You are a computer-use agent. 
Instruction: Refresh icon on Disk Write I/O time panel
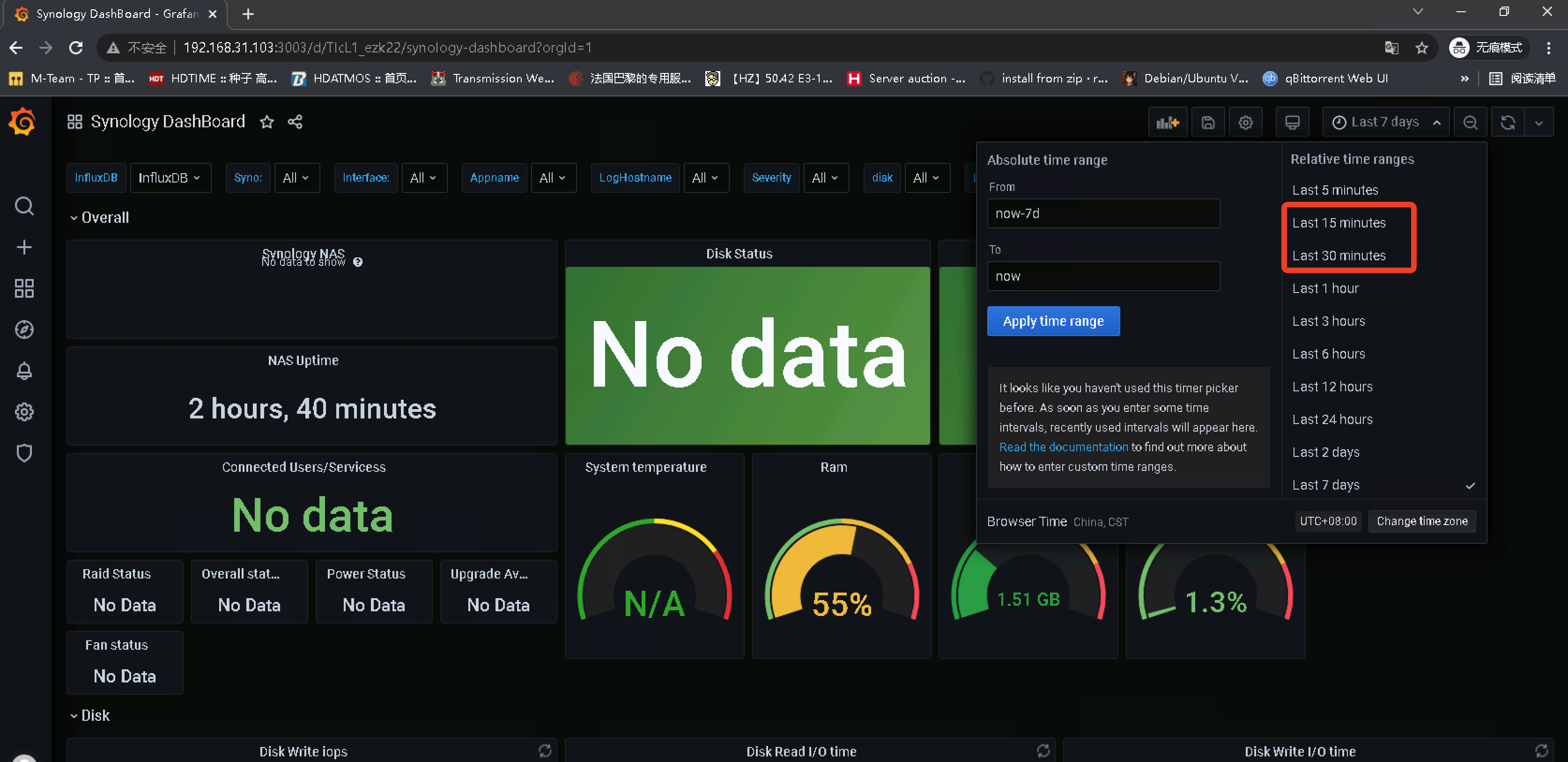click(1541, 750)
